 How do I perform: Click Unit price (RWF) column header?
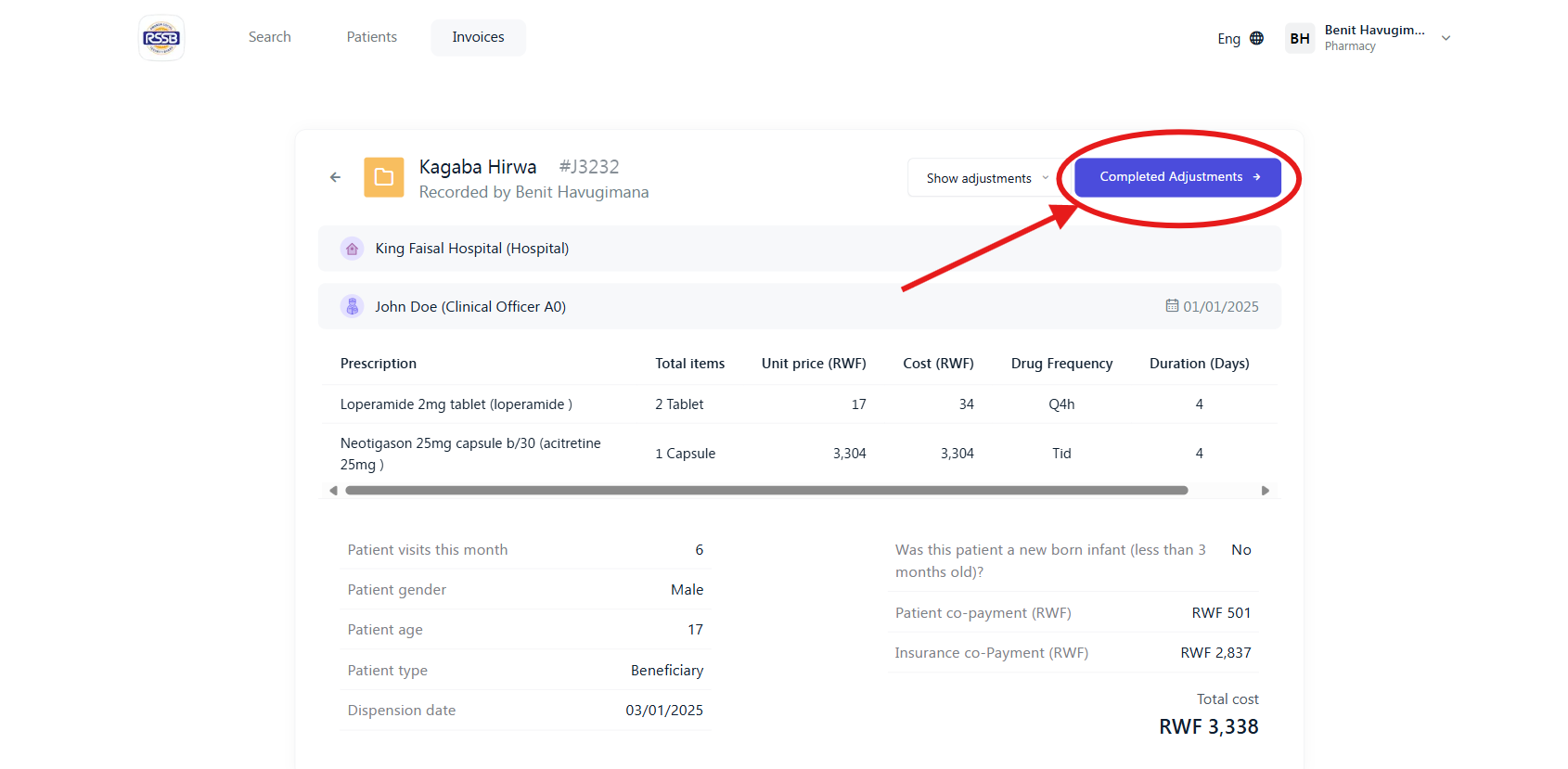tap(814, 364)
